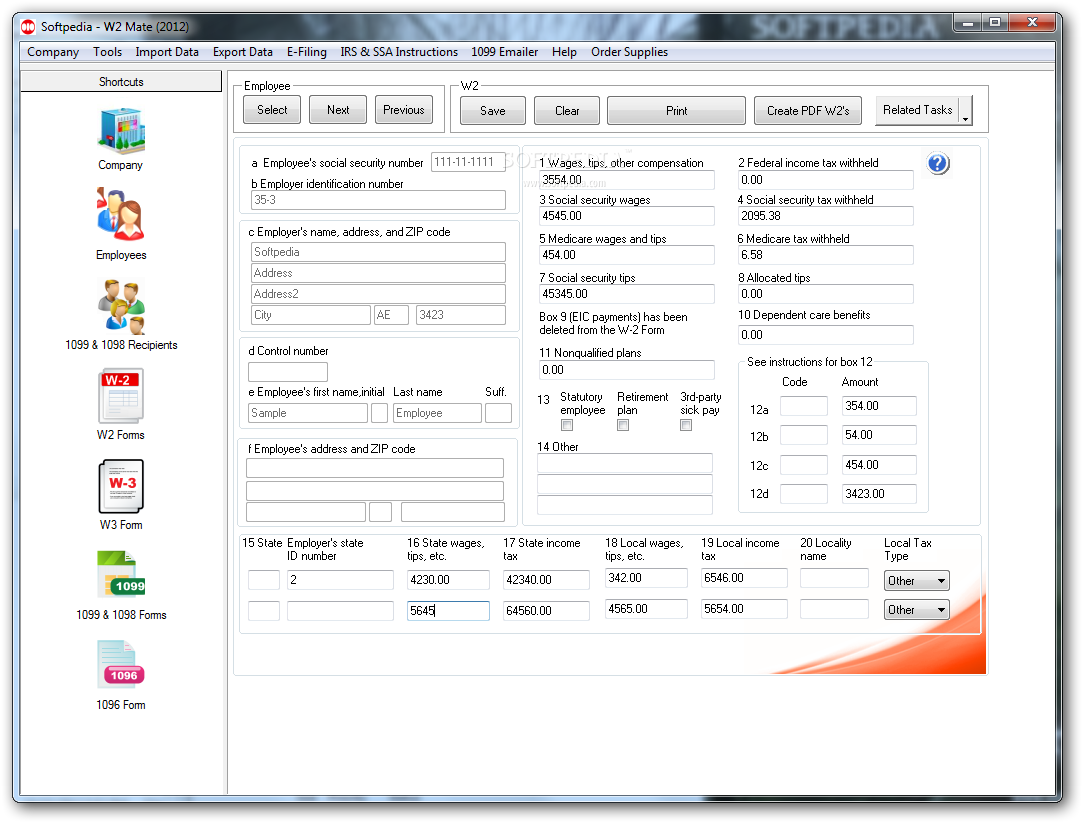Image resolution: width=1083 pixels, height=823 pixels.
Task: Toggle the Statutory employee checkbox
Action: (567, 425)
